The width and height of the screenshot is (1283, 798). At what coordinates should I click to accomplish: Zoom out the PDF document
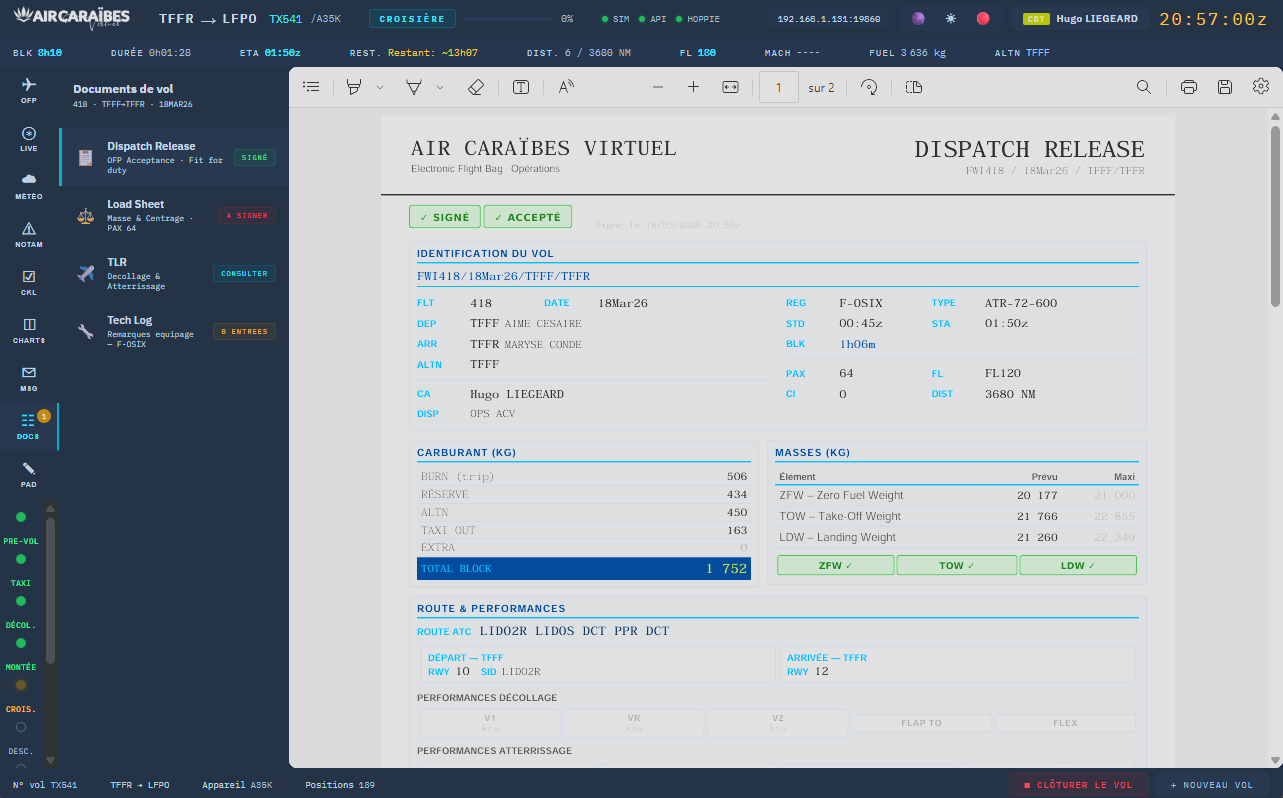click(658, 87)
